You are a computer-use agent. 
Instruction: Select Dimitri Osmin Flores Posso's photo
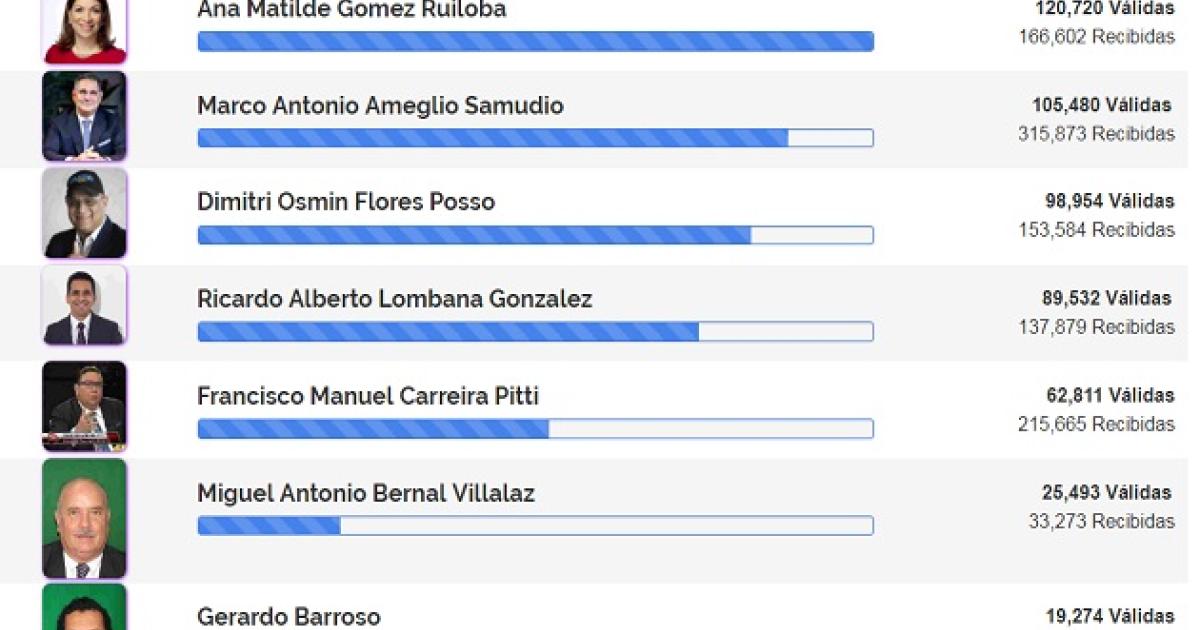point(84,213)
